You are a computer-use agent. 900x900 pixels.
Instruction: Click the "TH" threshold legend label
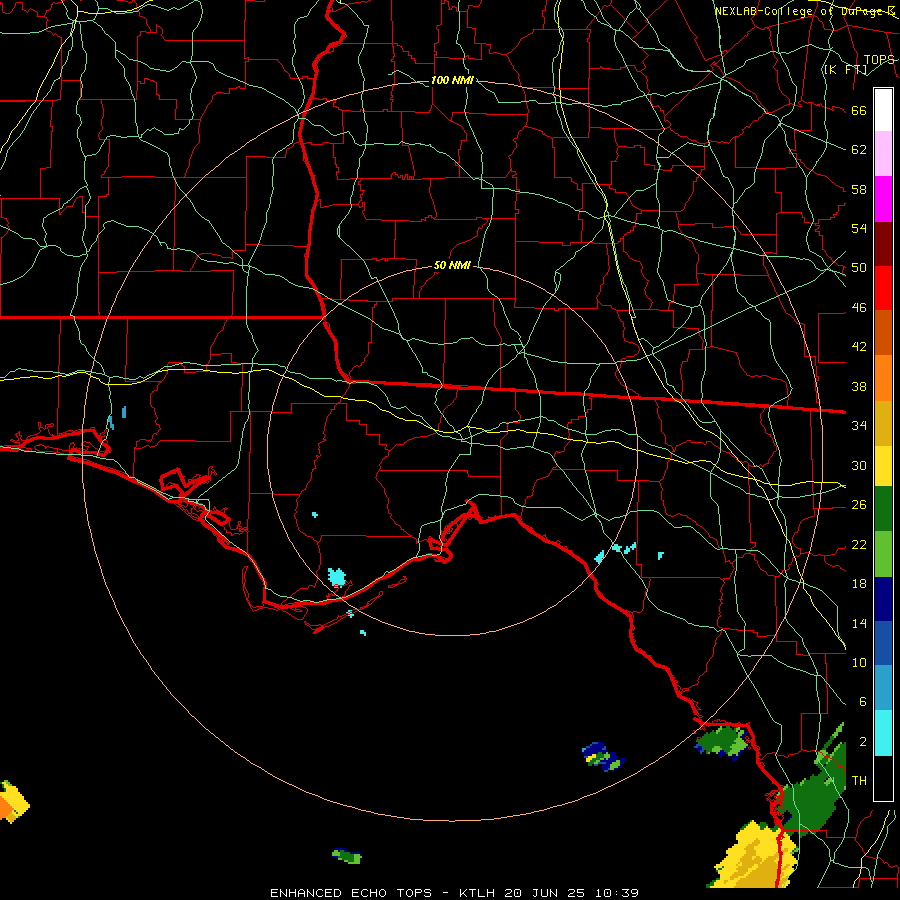tap(859, 781)
